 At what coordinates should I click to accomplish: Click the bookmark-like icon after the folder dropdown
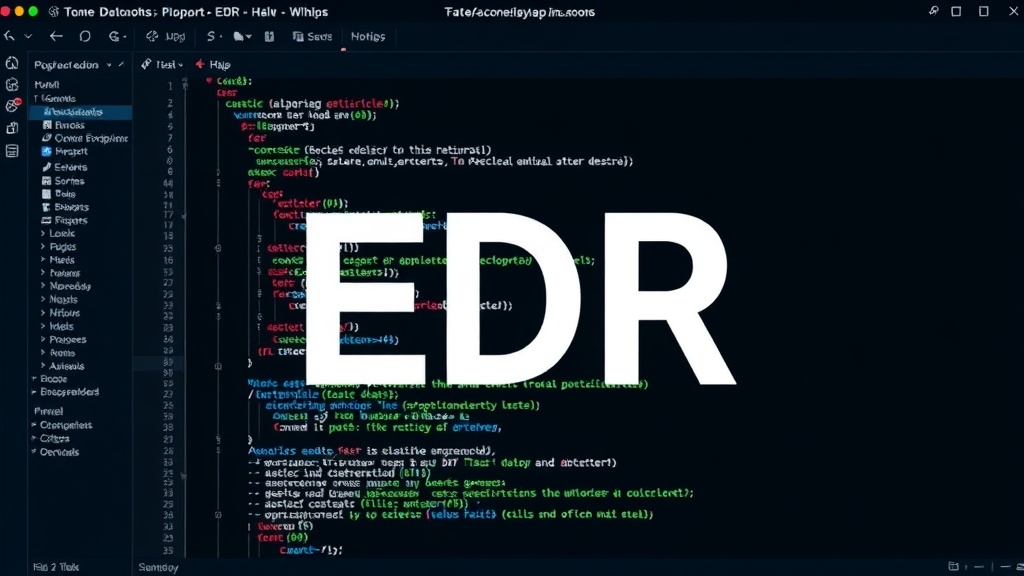tap(269, 37)
